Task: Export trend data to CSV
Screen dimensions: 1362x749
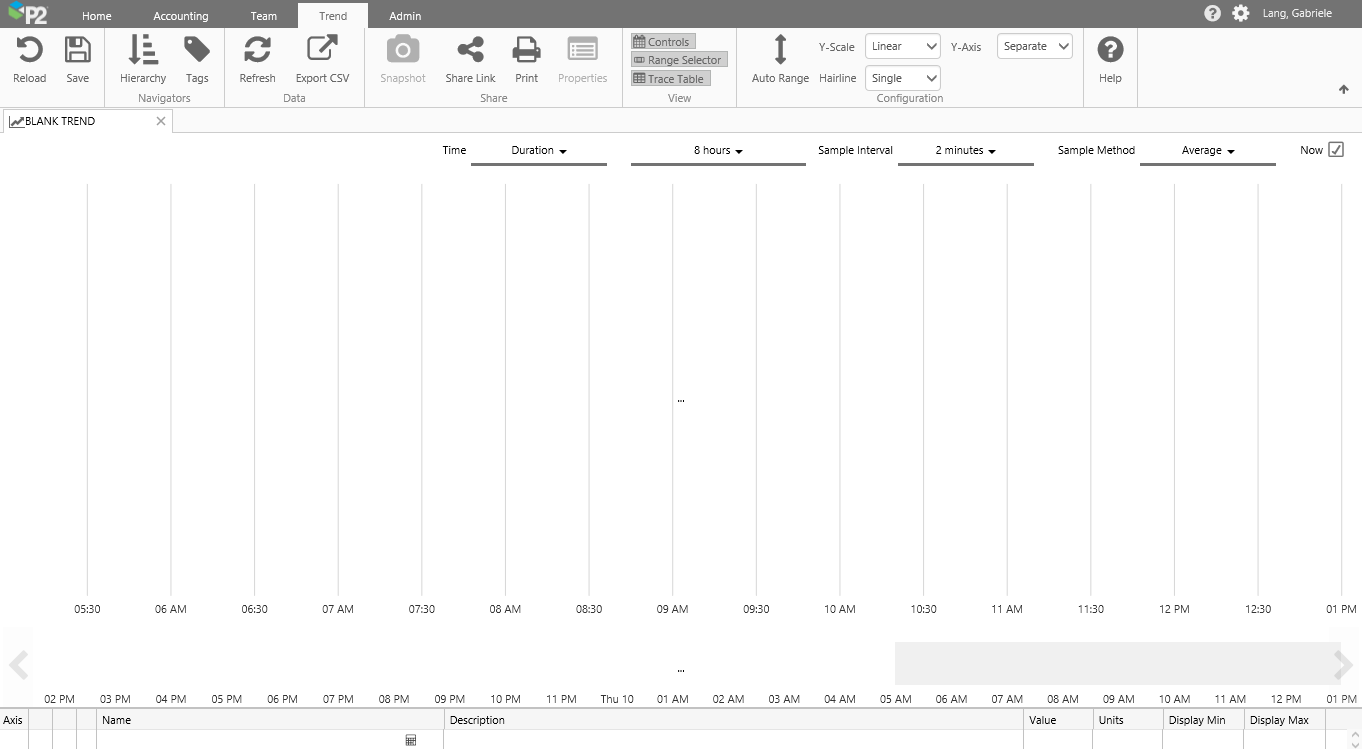Action: (322, 50)
